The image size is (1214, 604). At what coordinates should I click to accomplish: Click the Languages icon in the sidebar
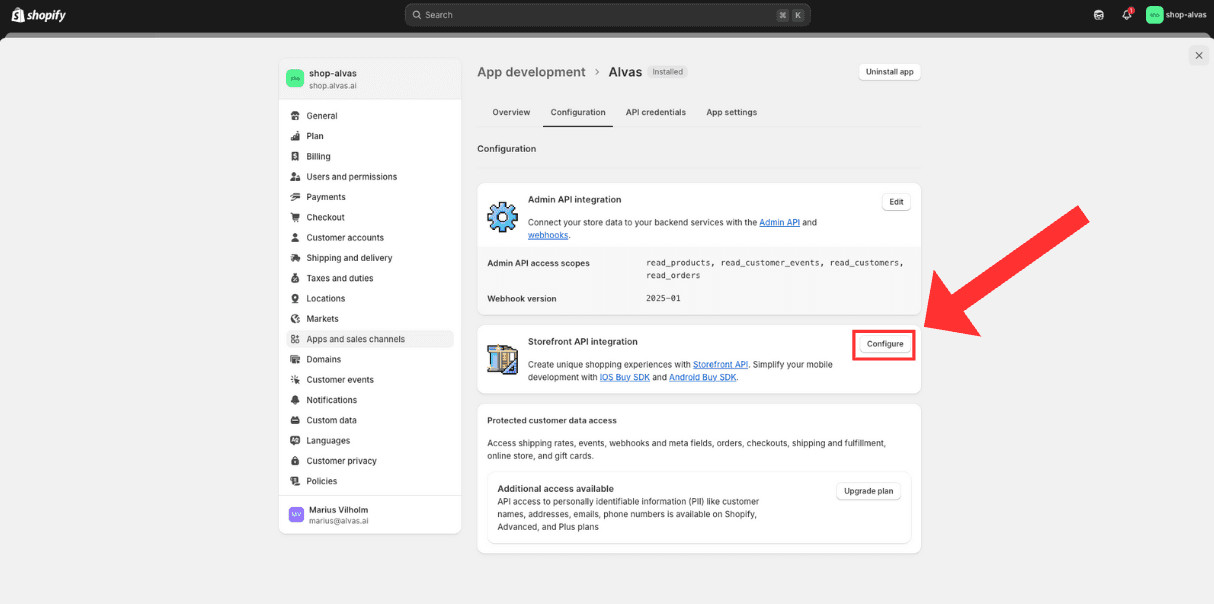pos(295,441)
